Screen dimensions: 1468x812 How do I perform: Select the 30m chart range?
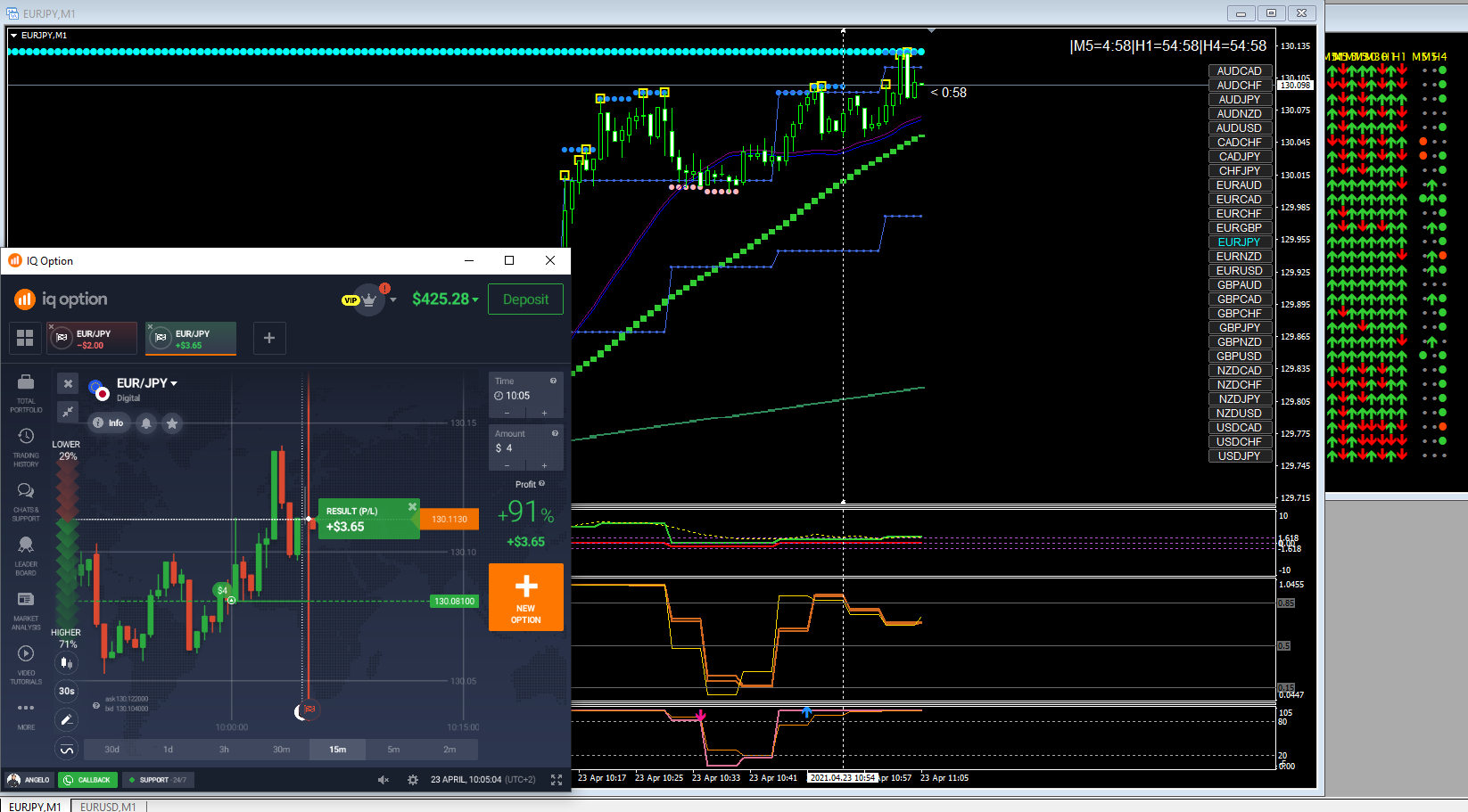click(281, 750)
